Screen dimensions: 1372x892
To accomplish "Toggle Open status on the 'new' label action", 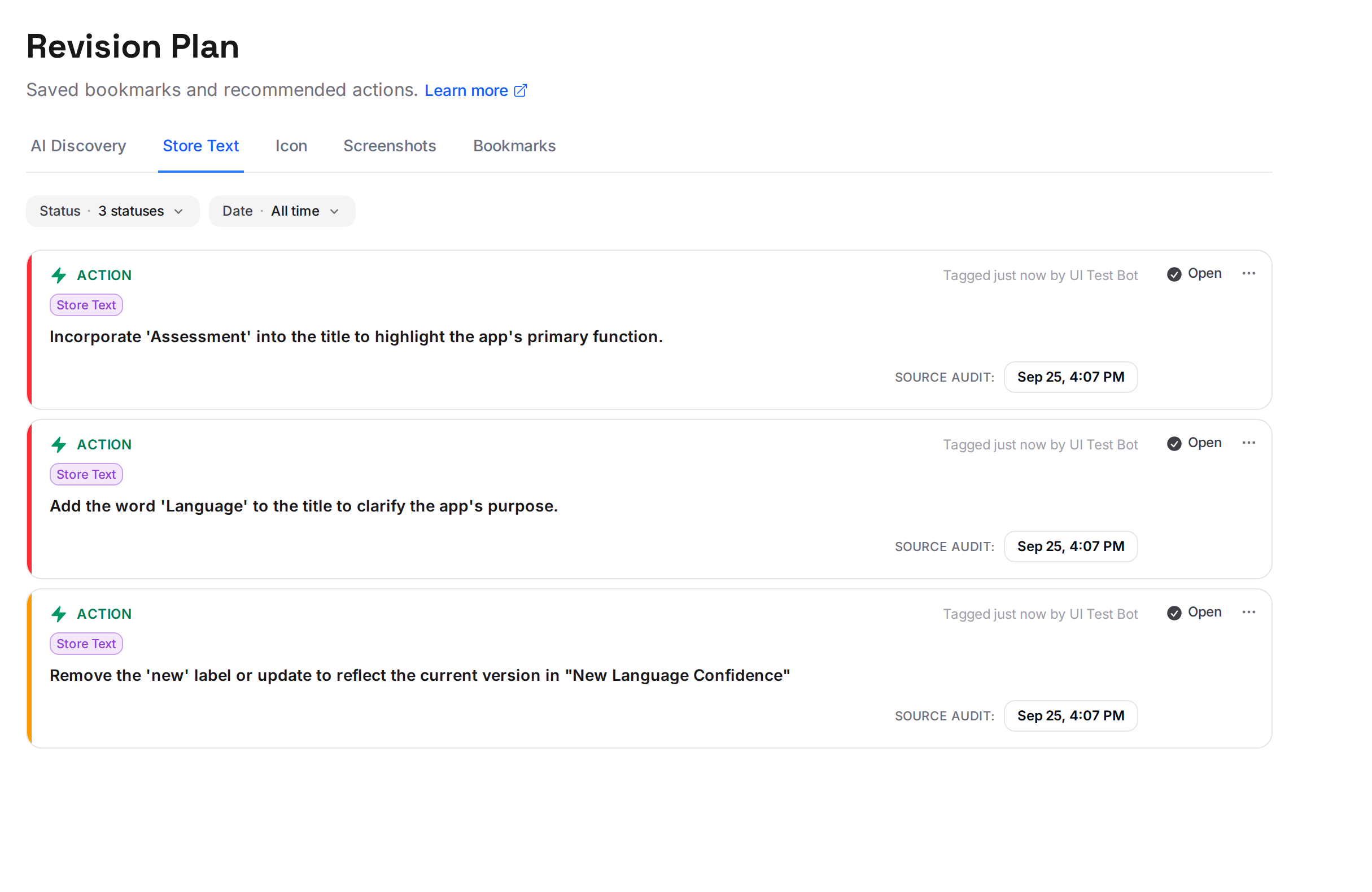I will pyautogui.click(x=1195, y=613).
